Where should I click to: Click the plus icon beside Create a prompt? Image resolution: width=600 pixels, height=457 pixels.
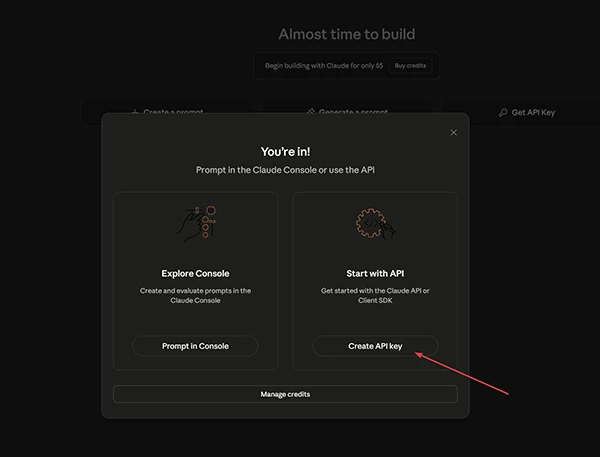pyautogui.click(x=136, y=112)
